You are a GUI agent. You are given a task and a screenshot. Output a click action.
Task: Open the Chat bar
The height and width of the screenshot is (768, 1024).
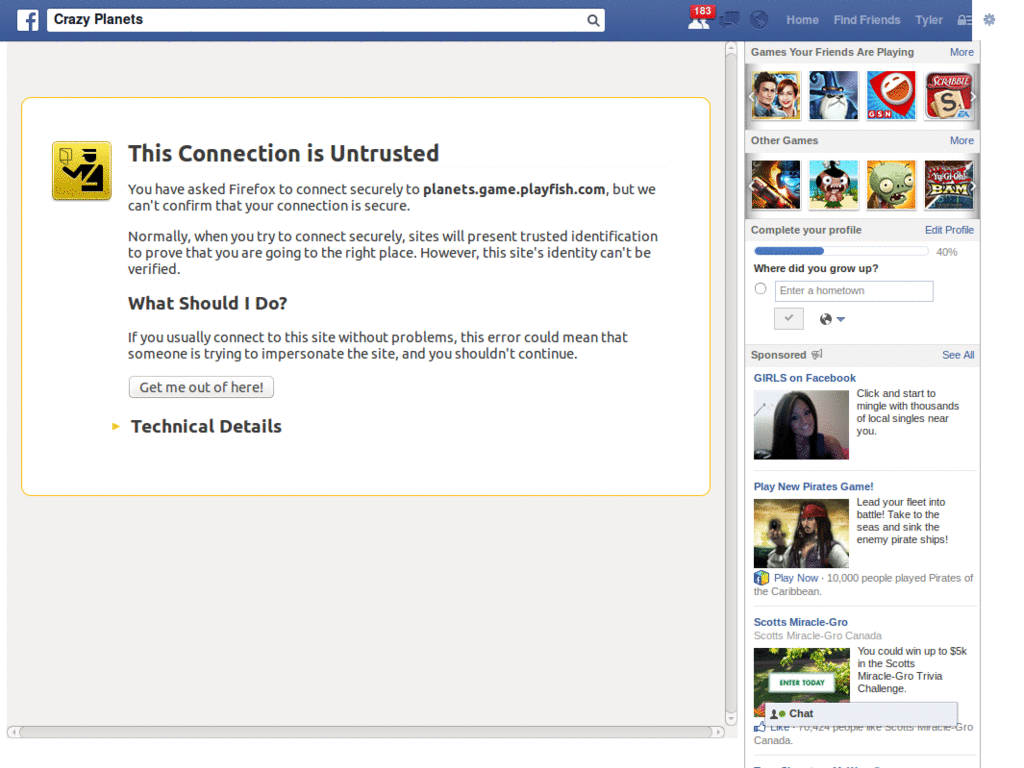pyautogui.click(x=861, y=714)
